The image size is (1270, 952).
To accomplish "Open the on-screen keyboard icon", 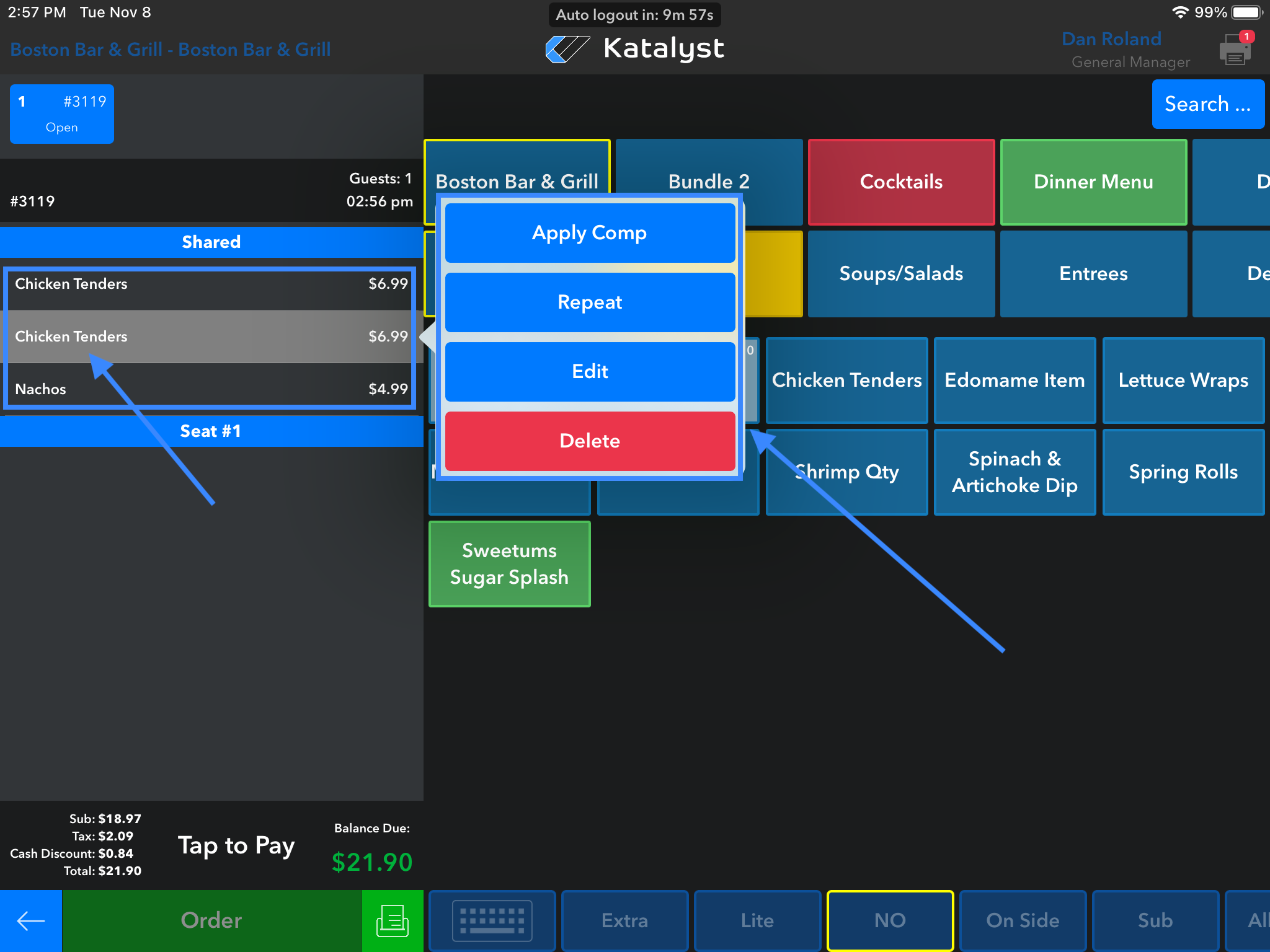I will 492,920.
